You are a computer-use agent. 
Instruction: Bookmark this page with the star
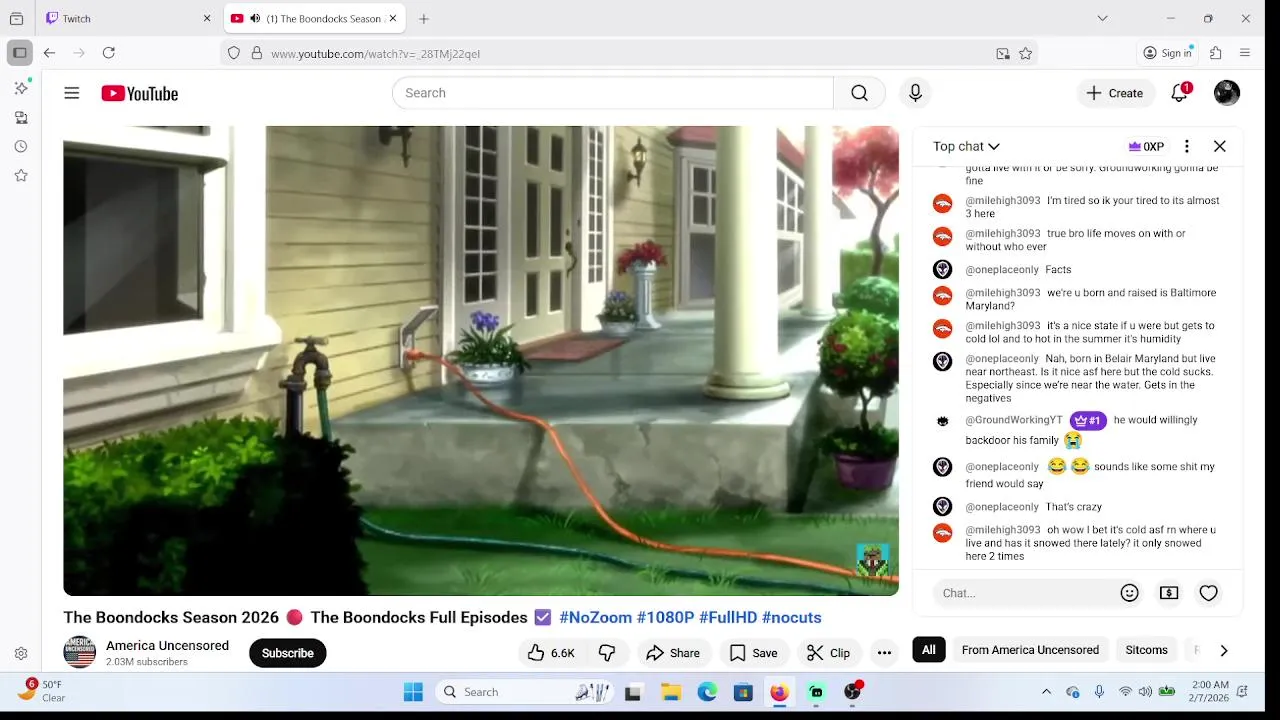pos(1025,53)
